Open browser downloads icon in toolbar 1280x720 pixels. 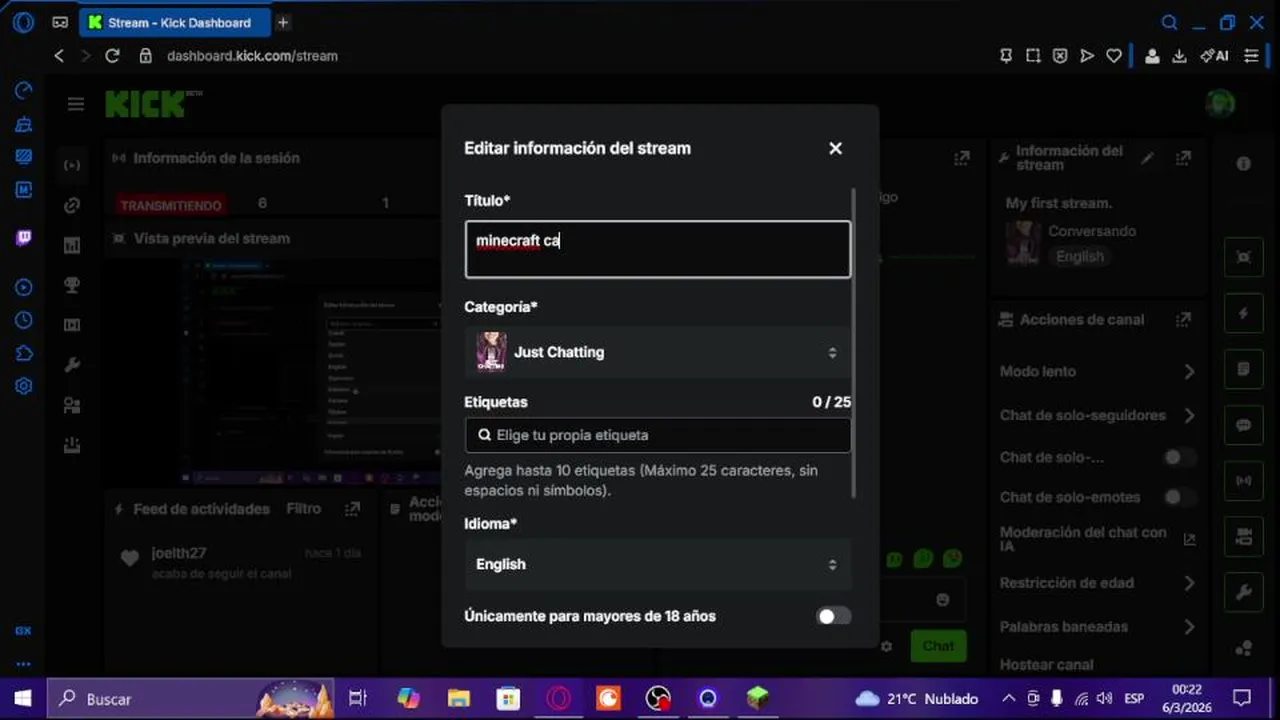(1179, 56)
